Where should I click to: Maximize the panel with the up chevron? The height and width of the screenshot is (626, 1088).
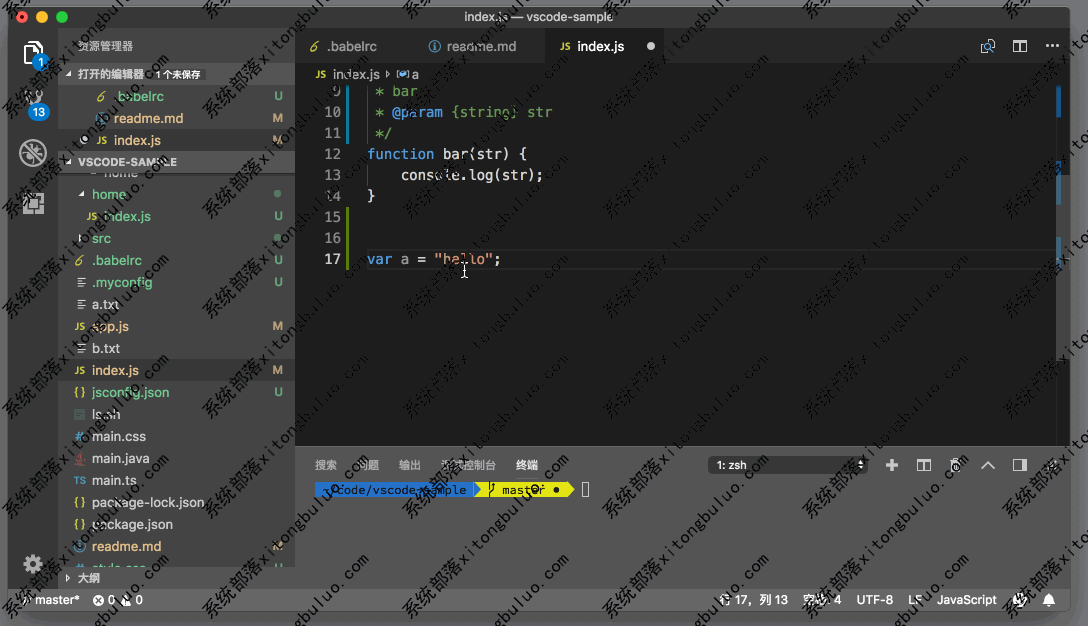(x=988, y=465)
